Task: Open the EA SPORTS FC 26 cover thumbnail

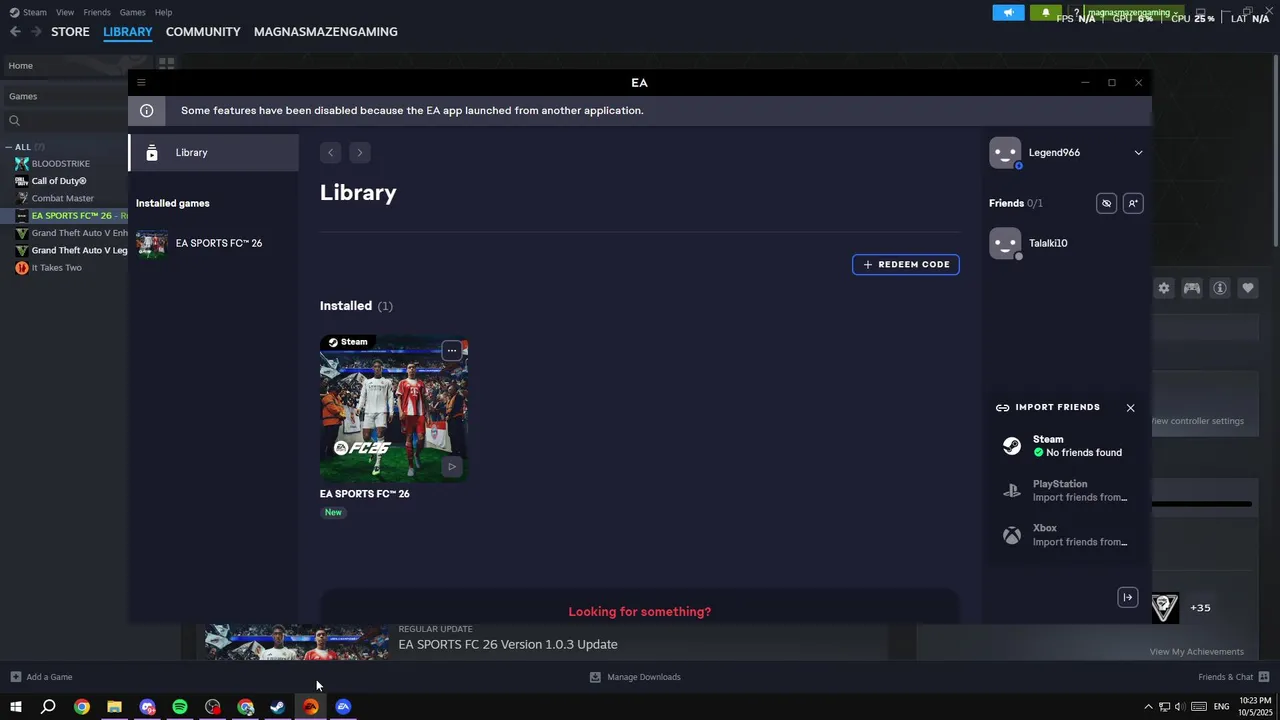Action: coord(394,409)
